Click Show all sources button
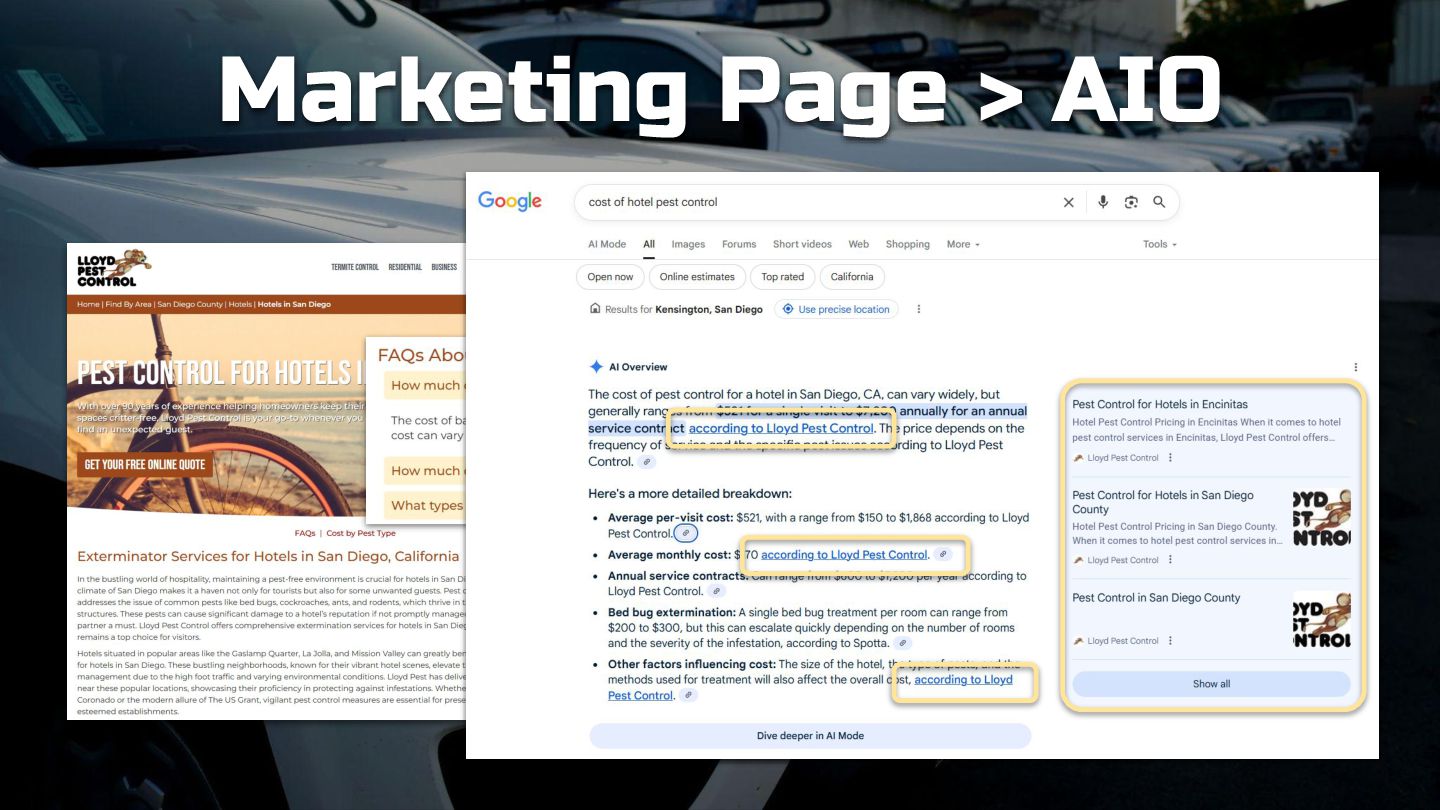Viewport: 1440px width, 810px height. pyautogui.click(x=1211, y=684)
